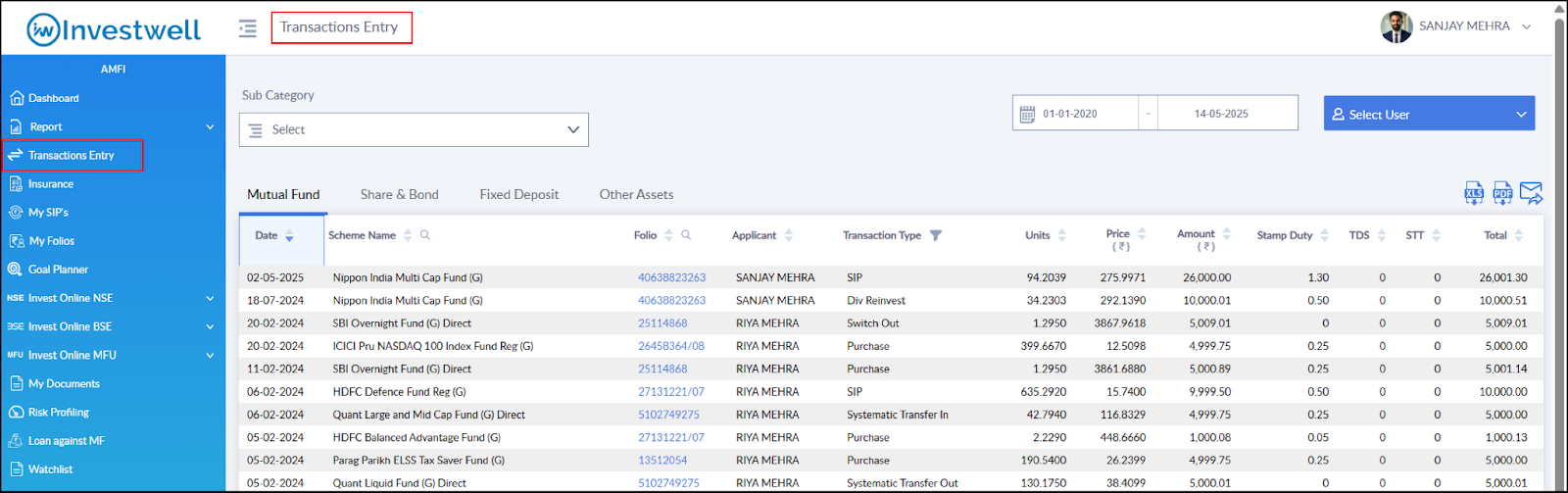Screen dimensions: 1568x493
Task: Click the AMFI label in sidebar
Action: point(113,69)
